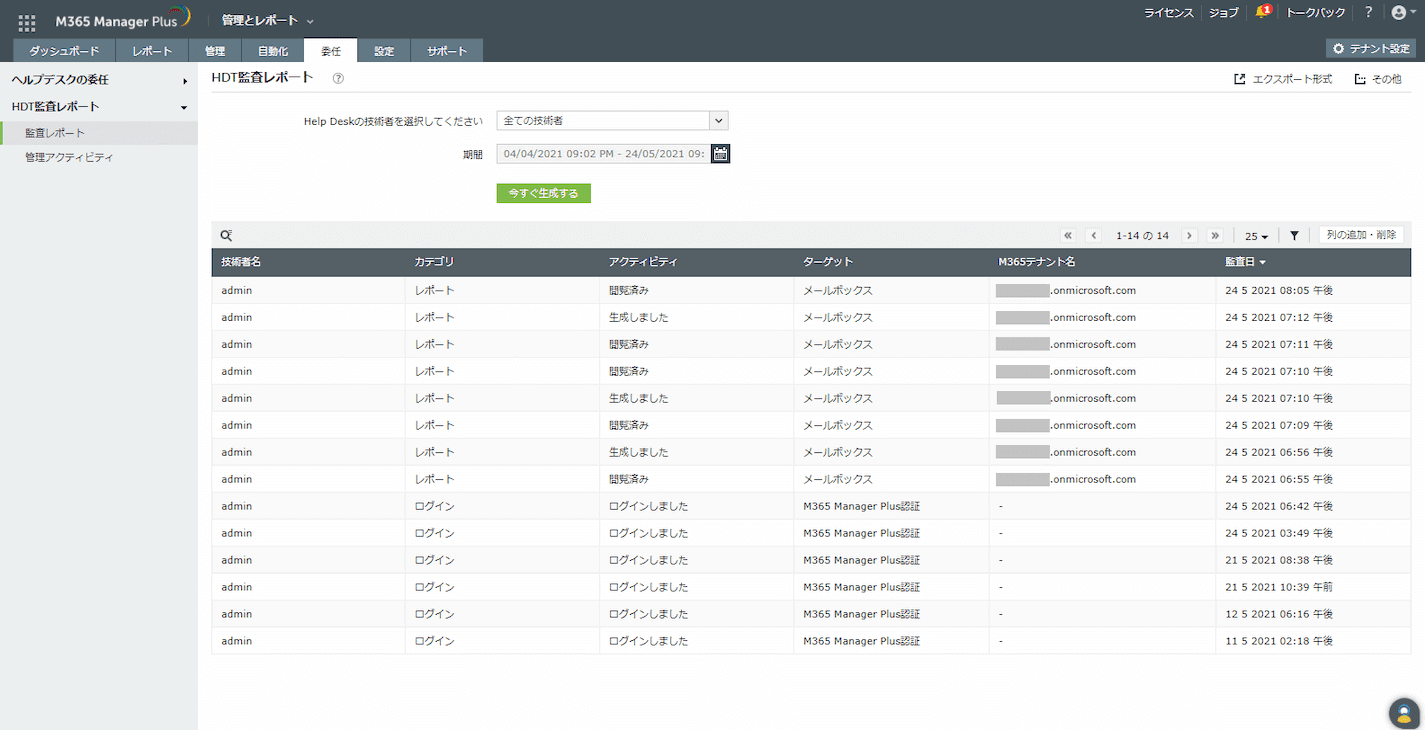This screenshot has width=1425, height=730.
Task: Open the user profile avatar menu
Action: pos(1402,13)
